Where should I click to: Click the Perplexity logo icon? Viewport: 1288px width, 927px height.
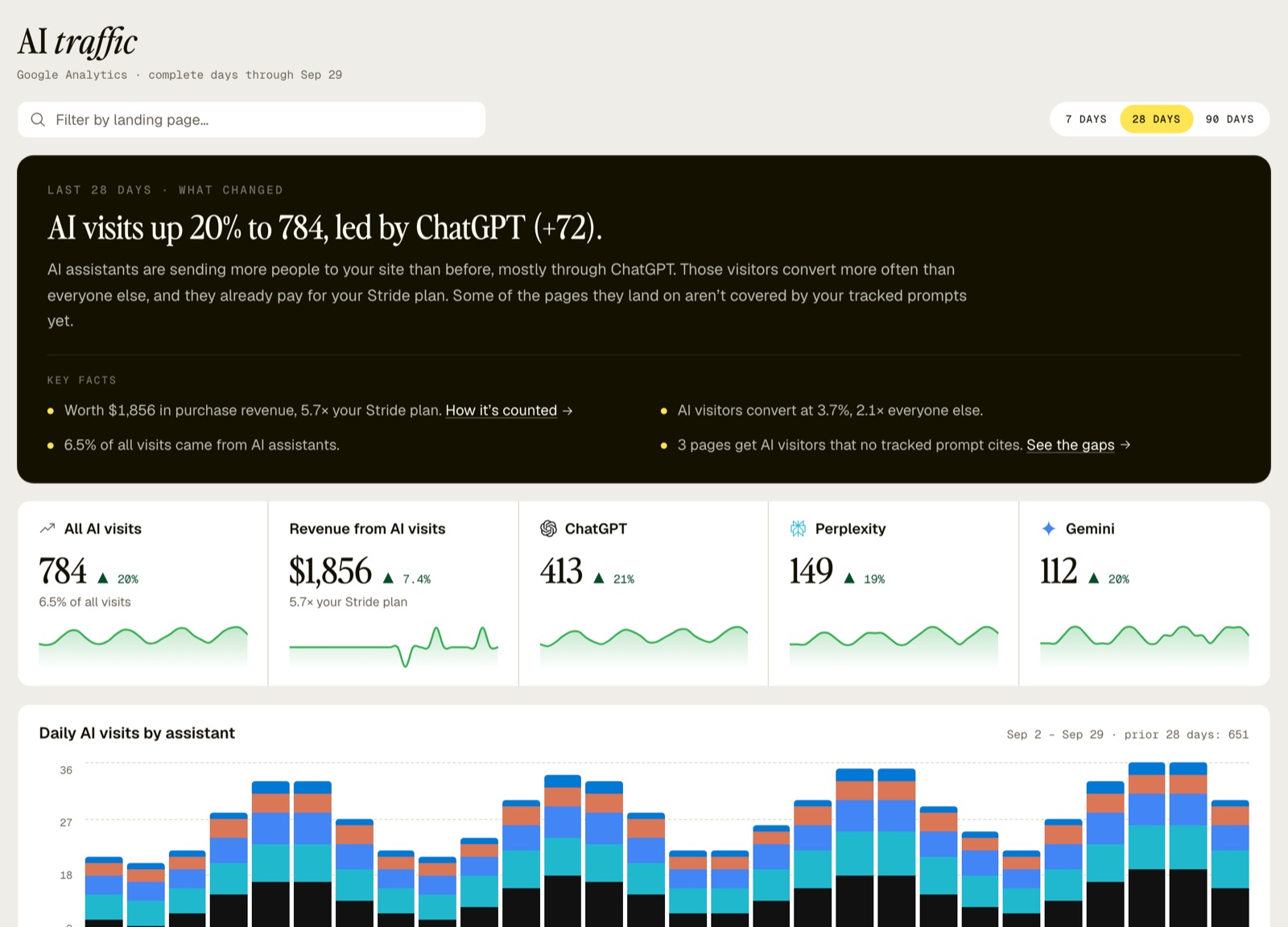click(798, 528)
